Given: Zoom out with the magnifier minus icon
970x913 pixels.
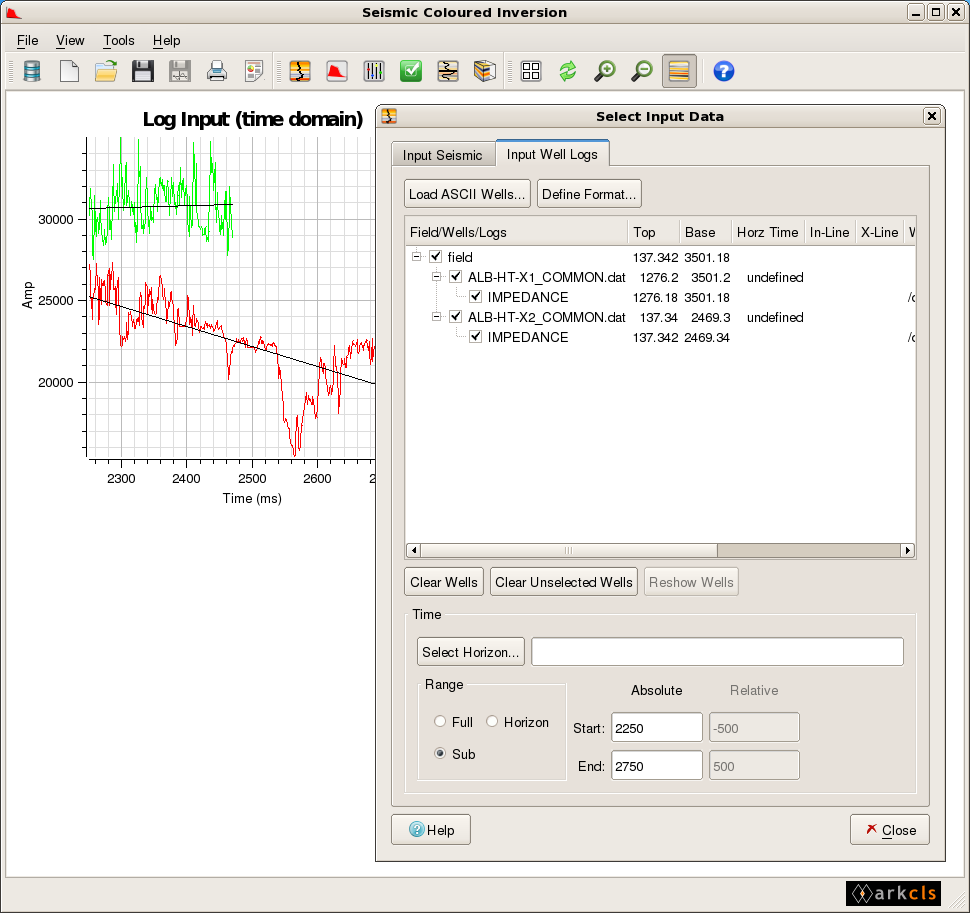Looking at the screenshot, I should pyautogui.click(x=642, y=71).
